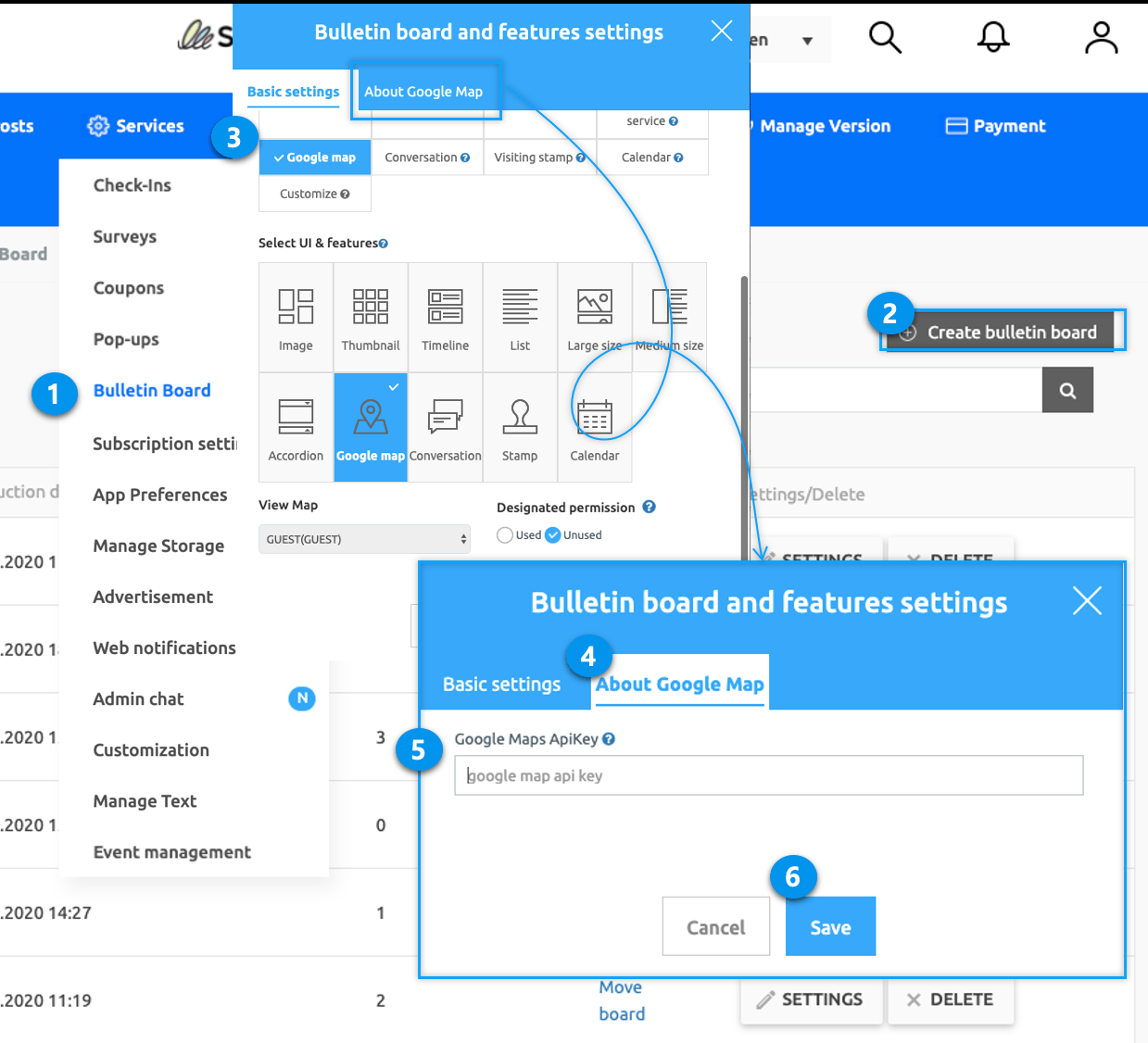Select the Unused permission radio button

[553, 535]
